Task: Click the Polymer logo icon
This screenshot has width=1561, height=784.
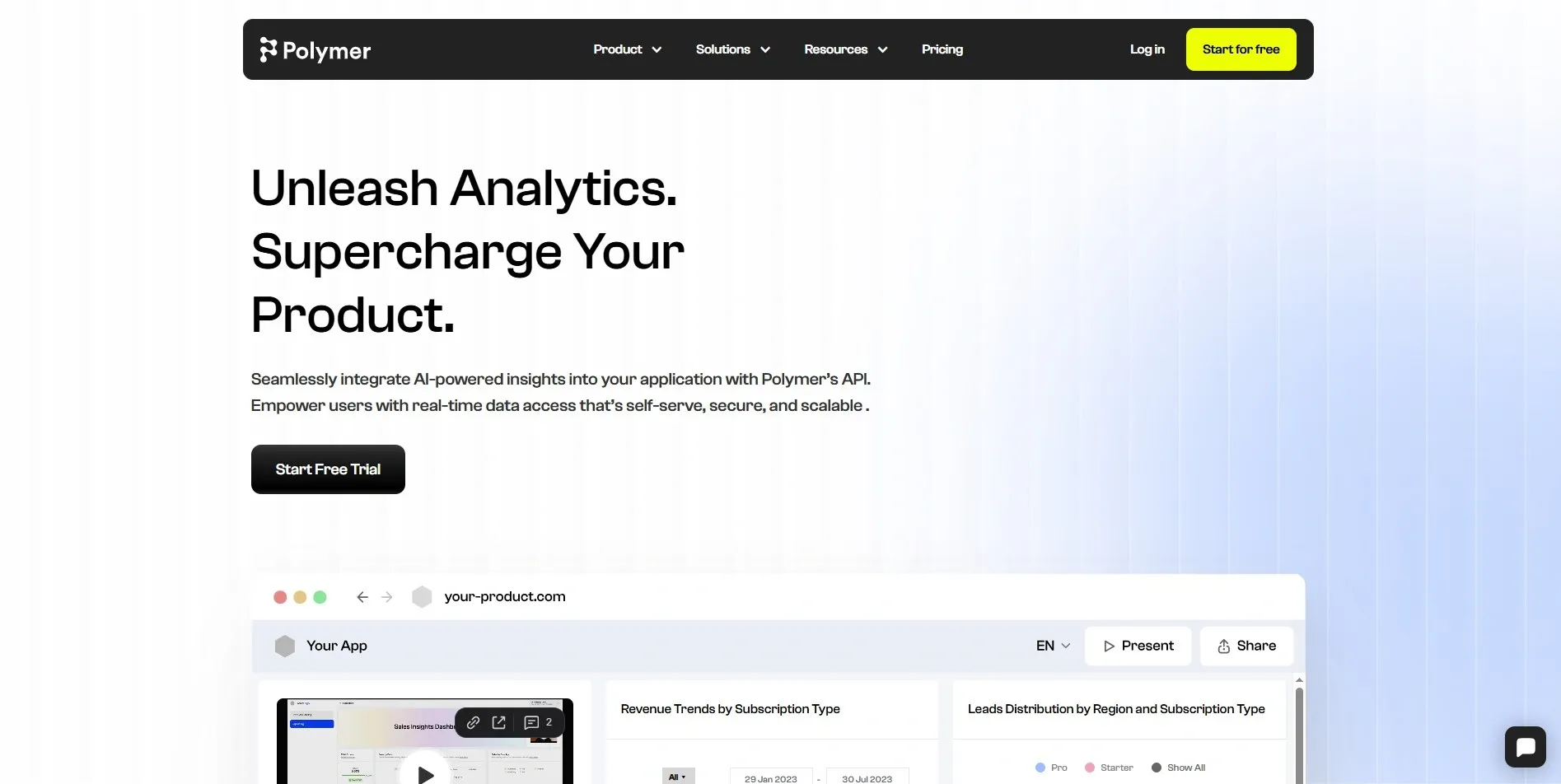Action: click(269, 50)
